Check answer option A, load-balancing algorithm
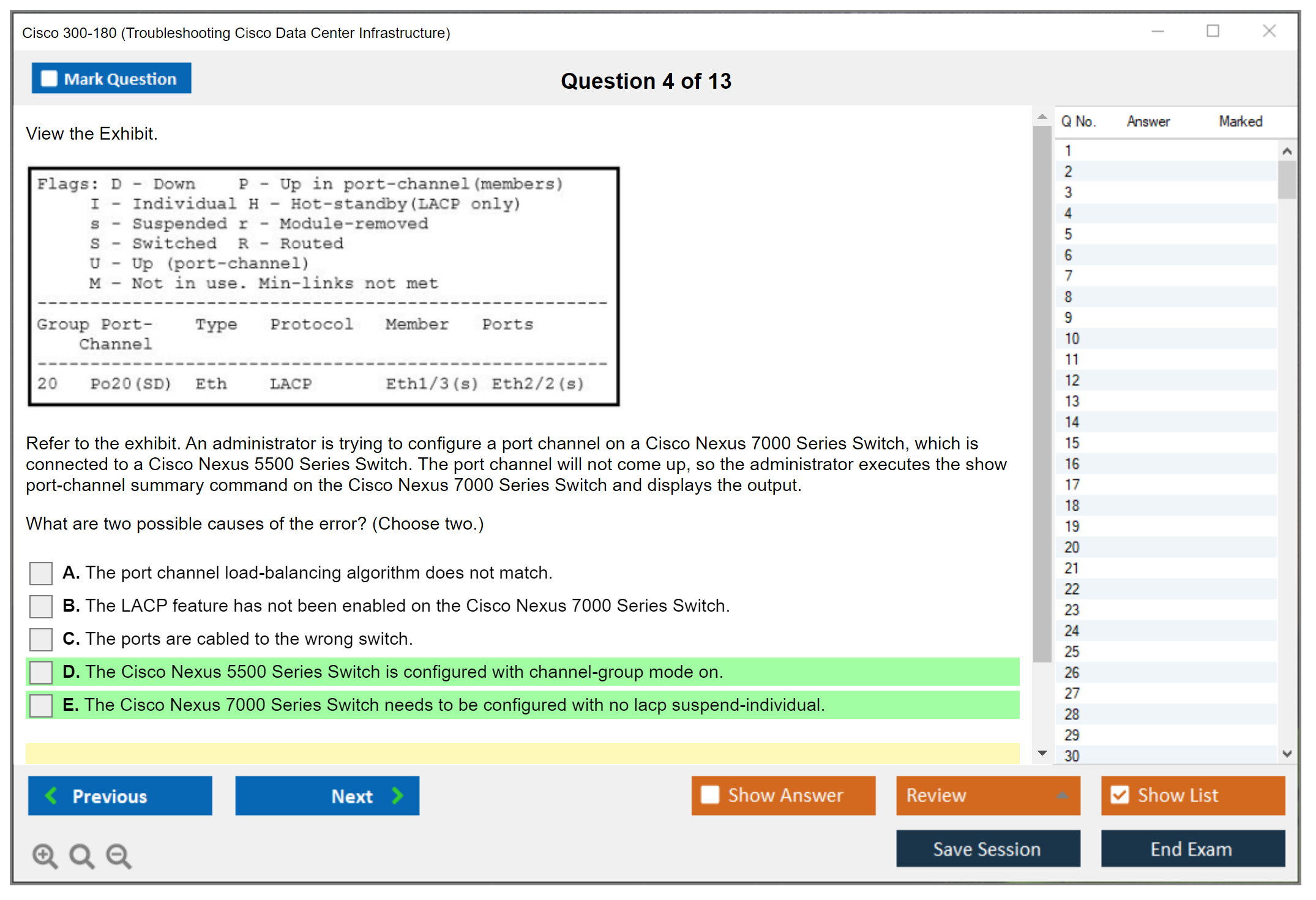1316x900 pixels. point(41,574)
